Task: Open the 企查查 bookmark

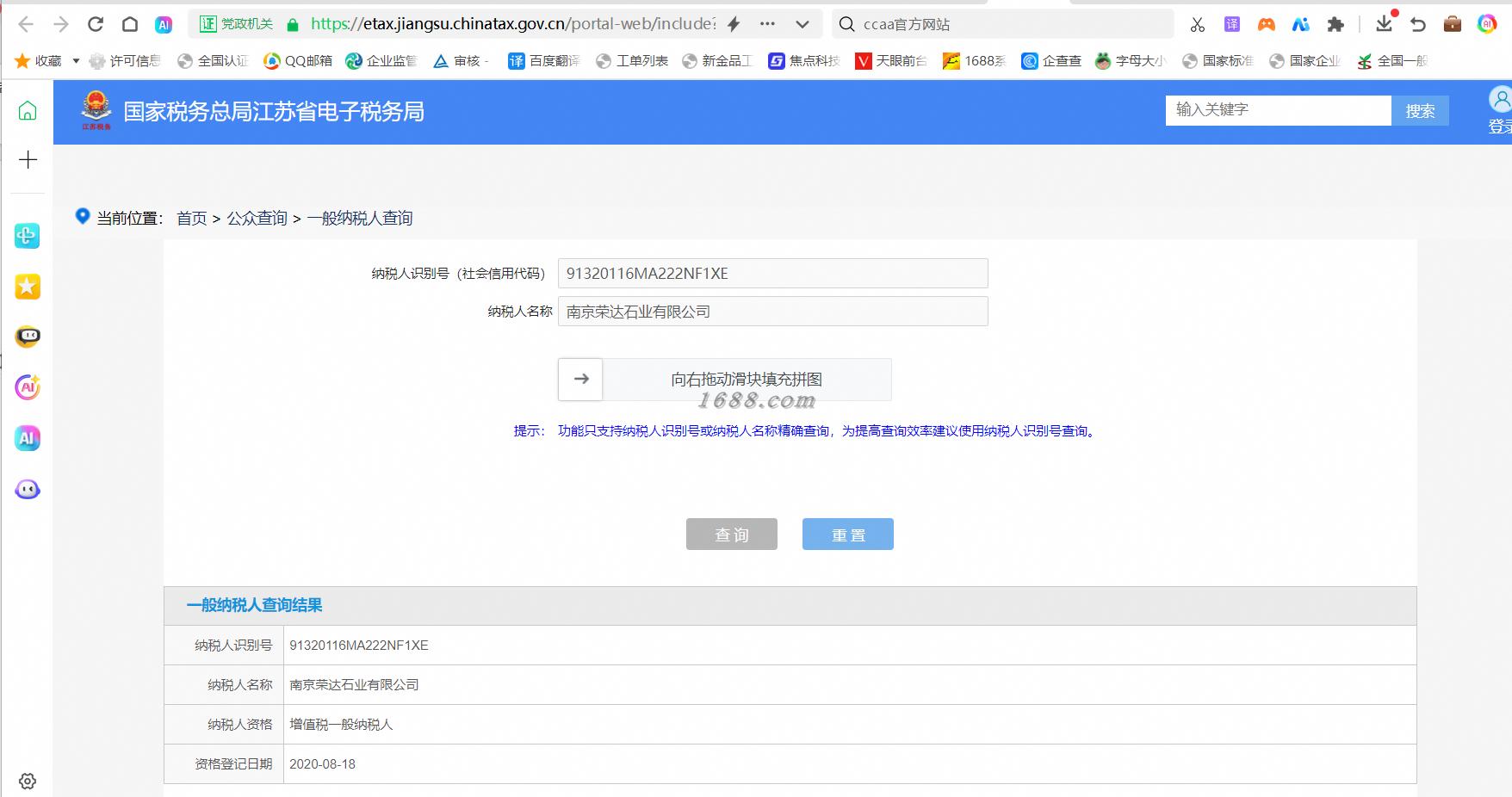Action: click(x=1051, y=60)
